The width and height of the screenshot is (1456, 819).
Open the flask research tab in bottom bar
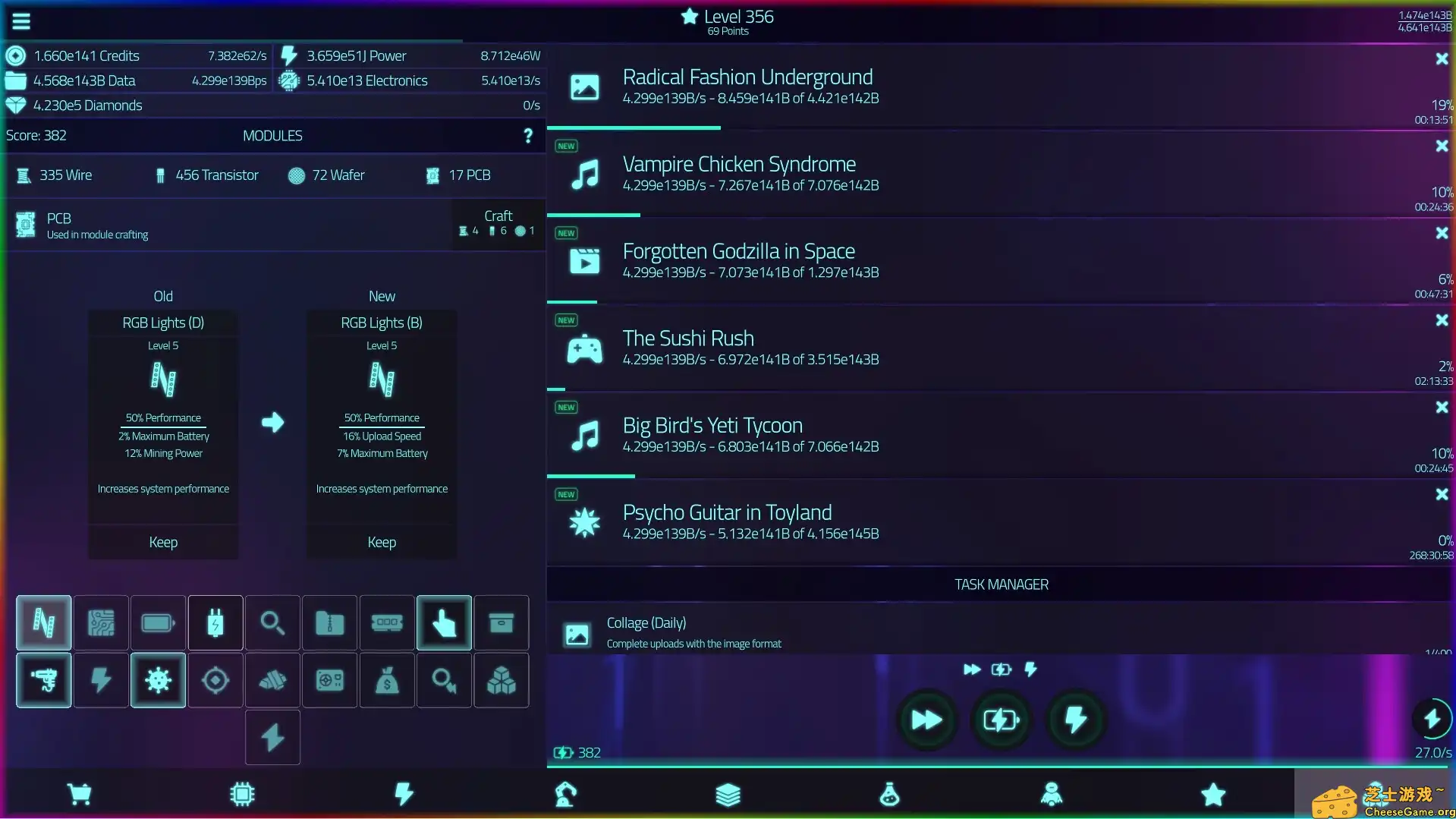click(888, 794)
